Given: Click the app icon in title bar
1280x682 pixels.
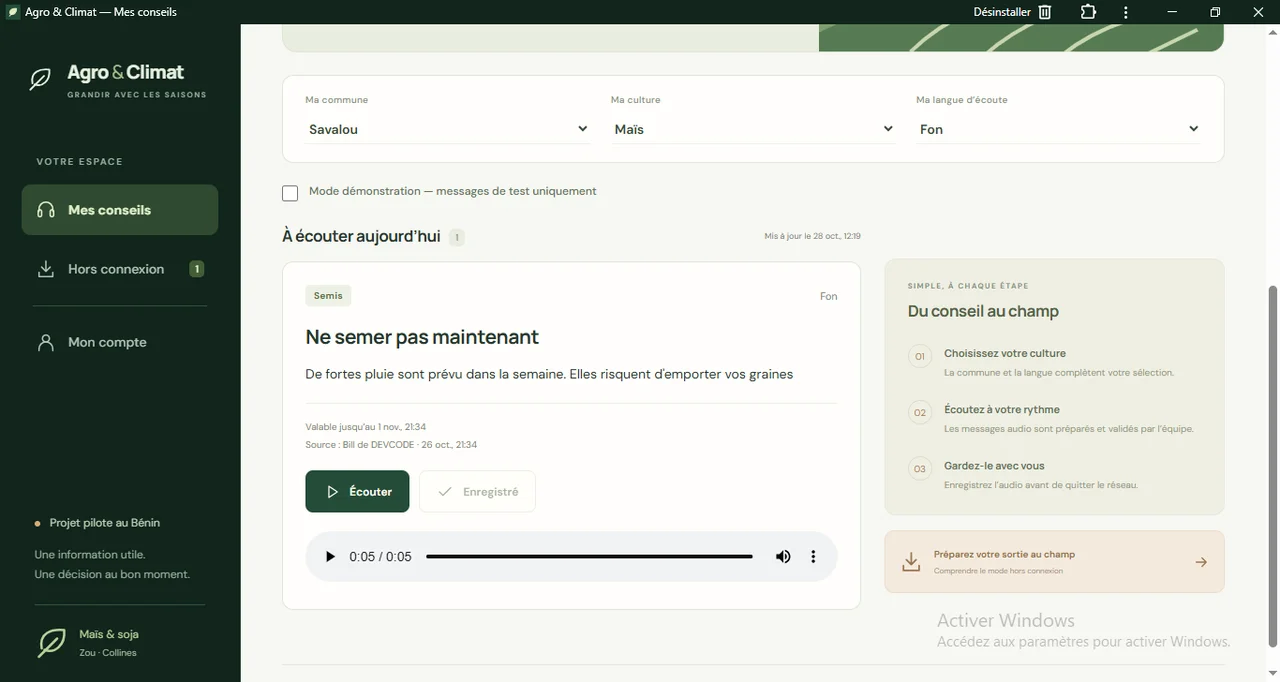Looking at the screenshot, I should click(13, 12).
